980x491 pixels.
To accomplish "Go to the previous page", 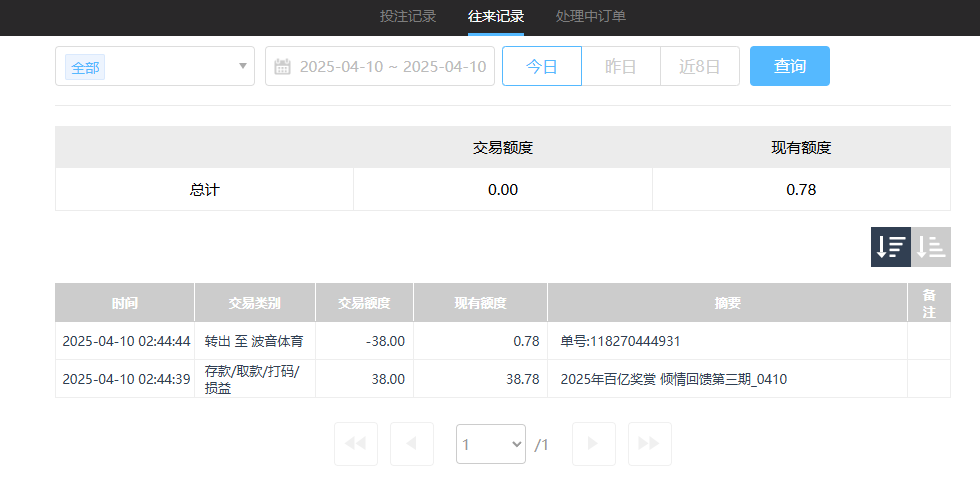I will [x=411, y=444].
